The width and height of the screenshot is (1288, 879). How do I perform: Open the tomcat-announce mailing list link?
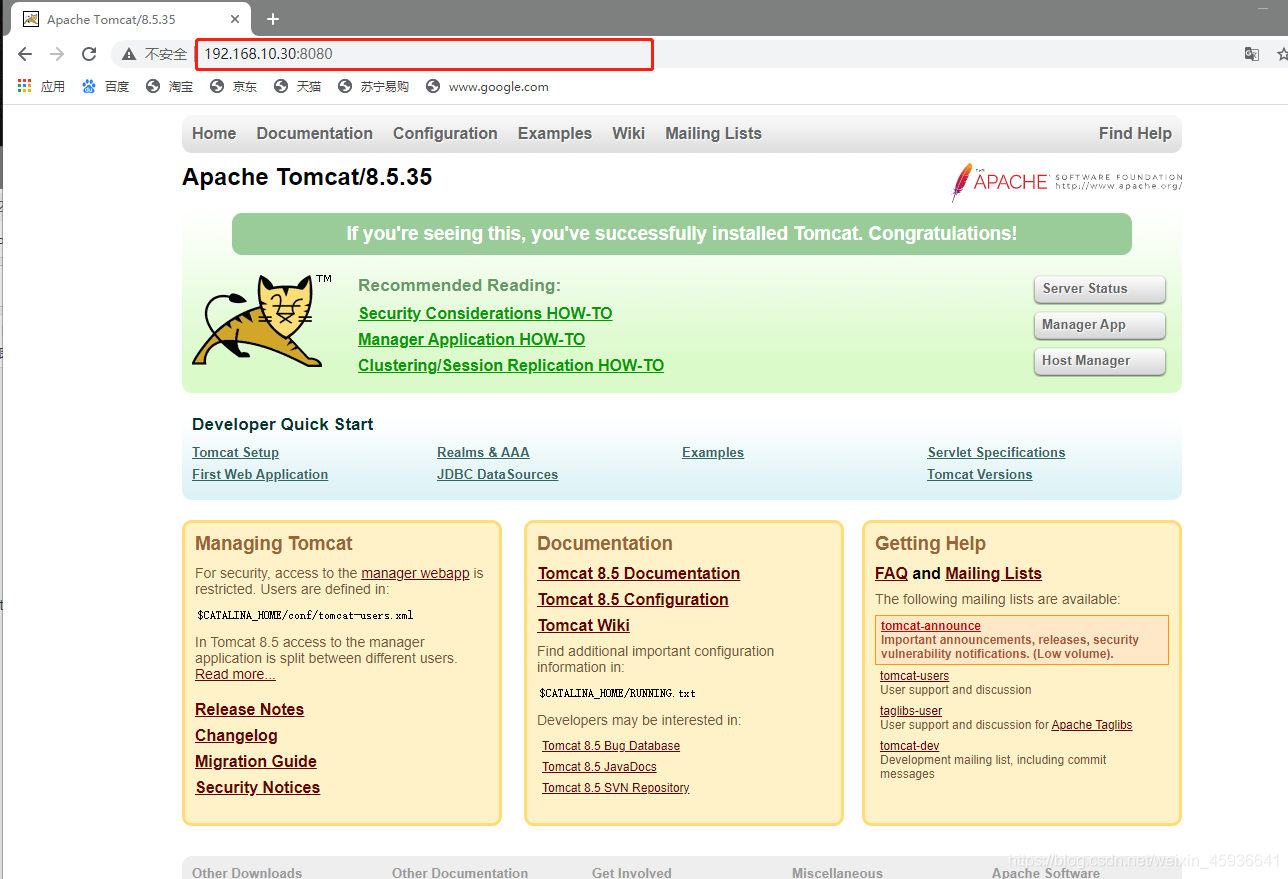click(931, 626)
